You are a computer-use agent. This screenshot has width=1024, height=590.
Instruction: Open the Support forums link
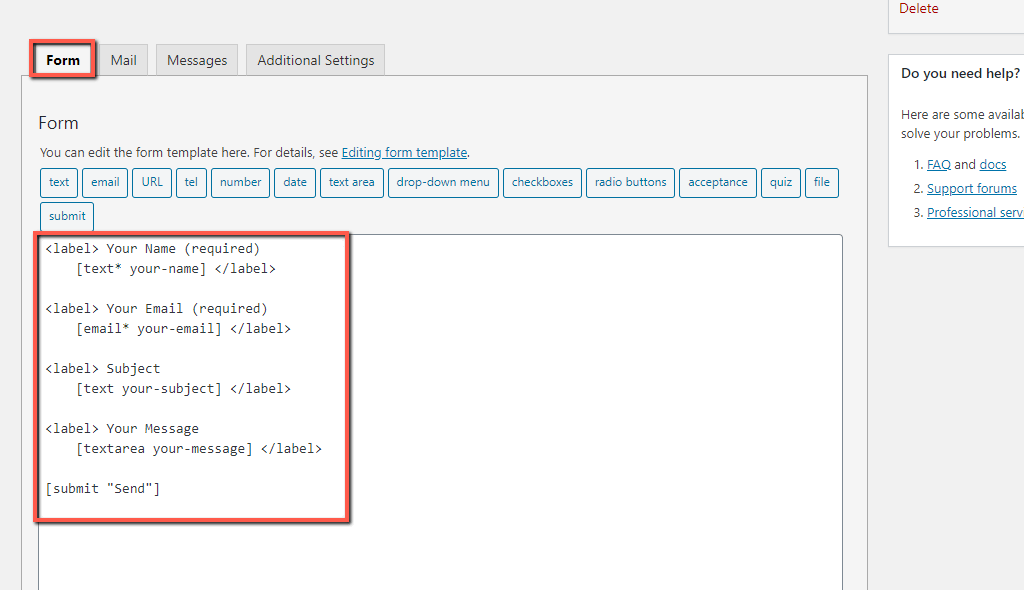(972, 188)
